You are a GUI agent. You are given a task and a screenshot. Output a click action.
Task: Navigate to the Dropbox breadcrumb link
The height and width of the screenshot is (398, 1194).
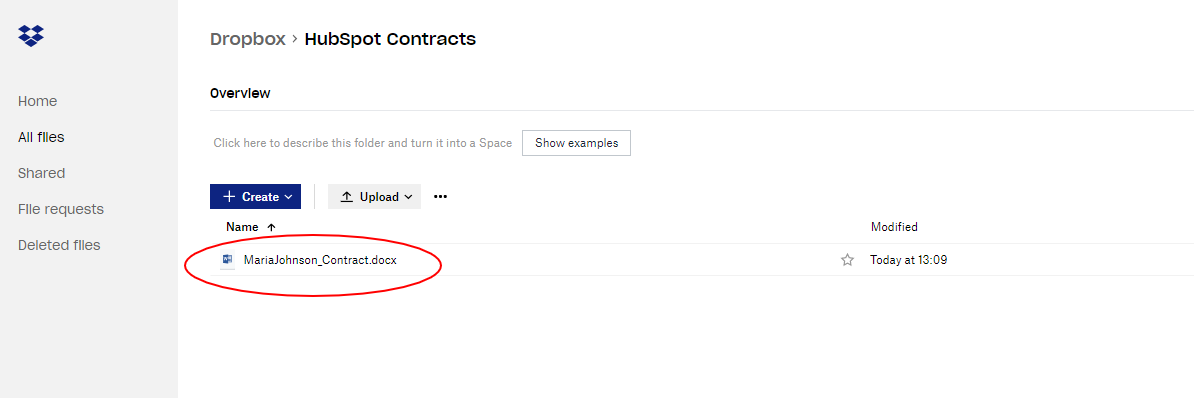[247, 39]
